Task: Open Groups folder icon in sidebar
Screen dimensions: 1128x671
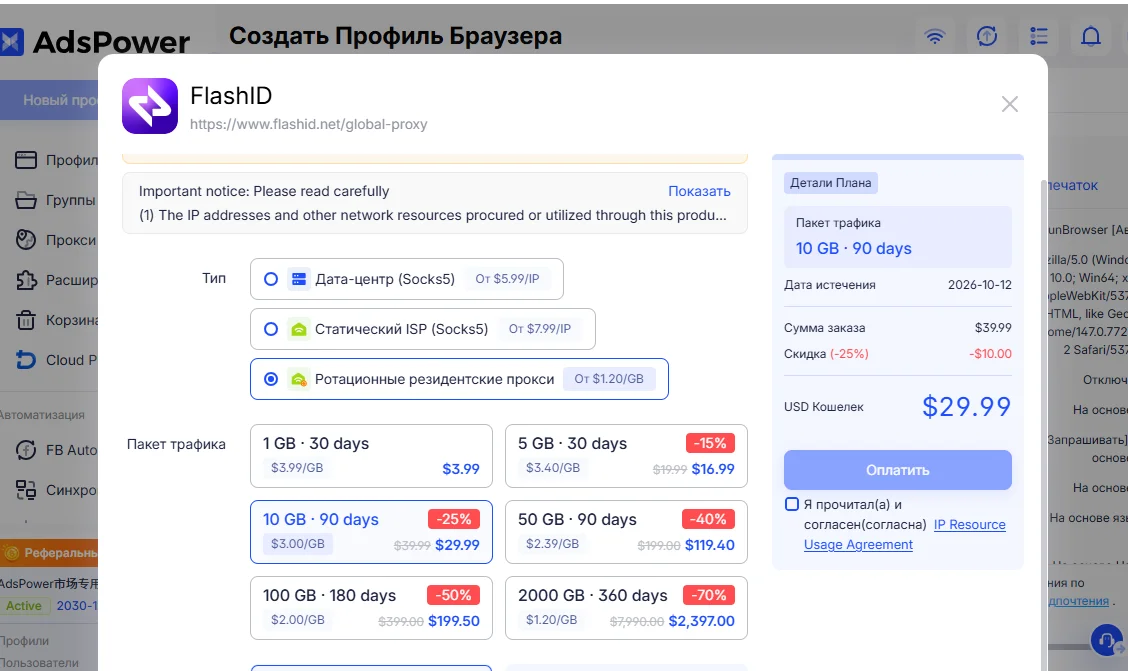Action: [26, 200]
